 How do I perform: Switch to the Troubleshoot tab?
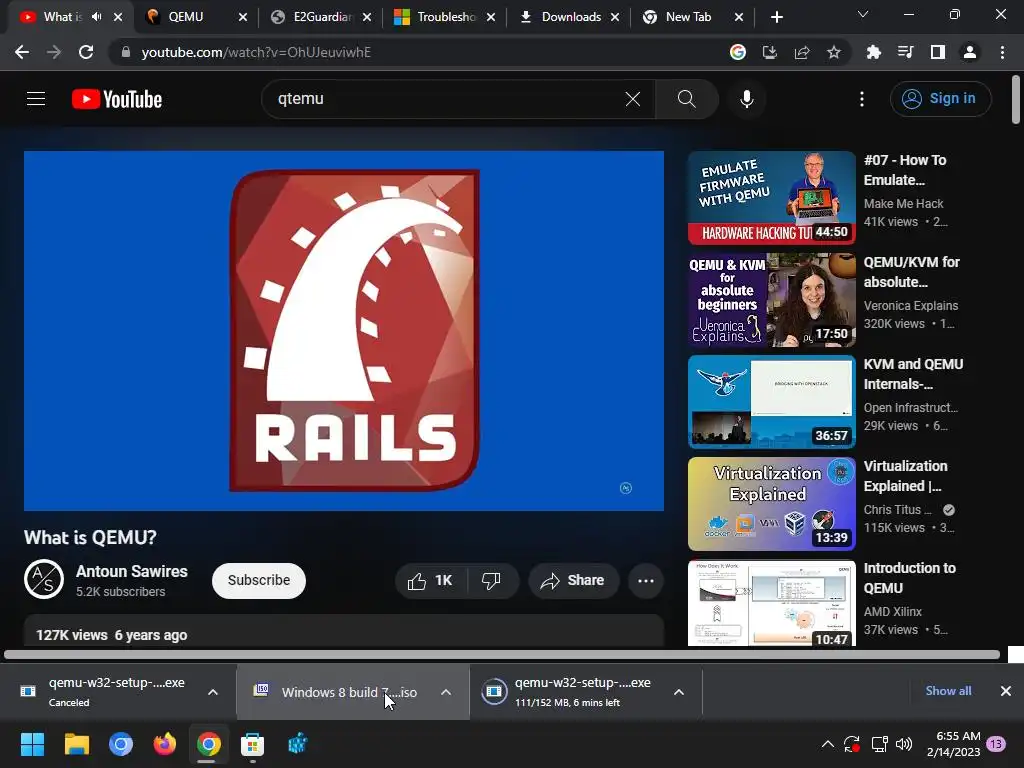pyautogui.click(x=446, y=17)
